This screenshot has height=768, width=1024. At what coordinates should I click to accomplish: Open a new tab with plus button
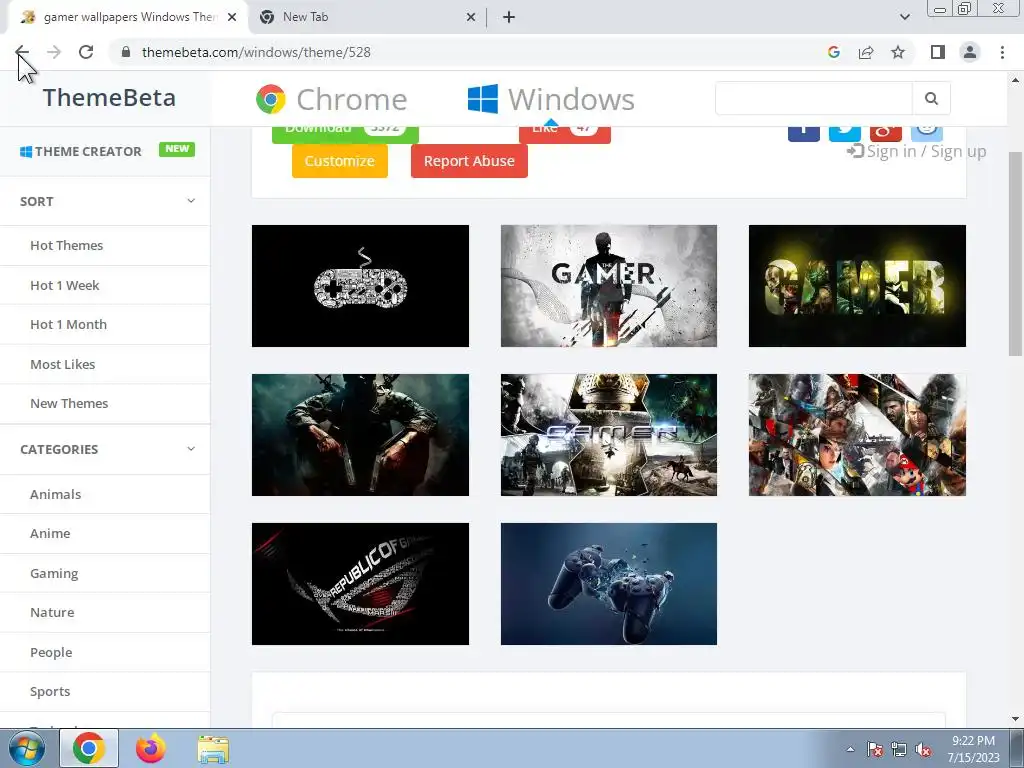click(509, 17)
